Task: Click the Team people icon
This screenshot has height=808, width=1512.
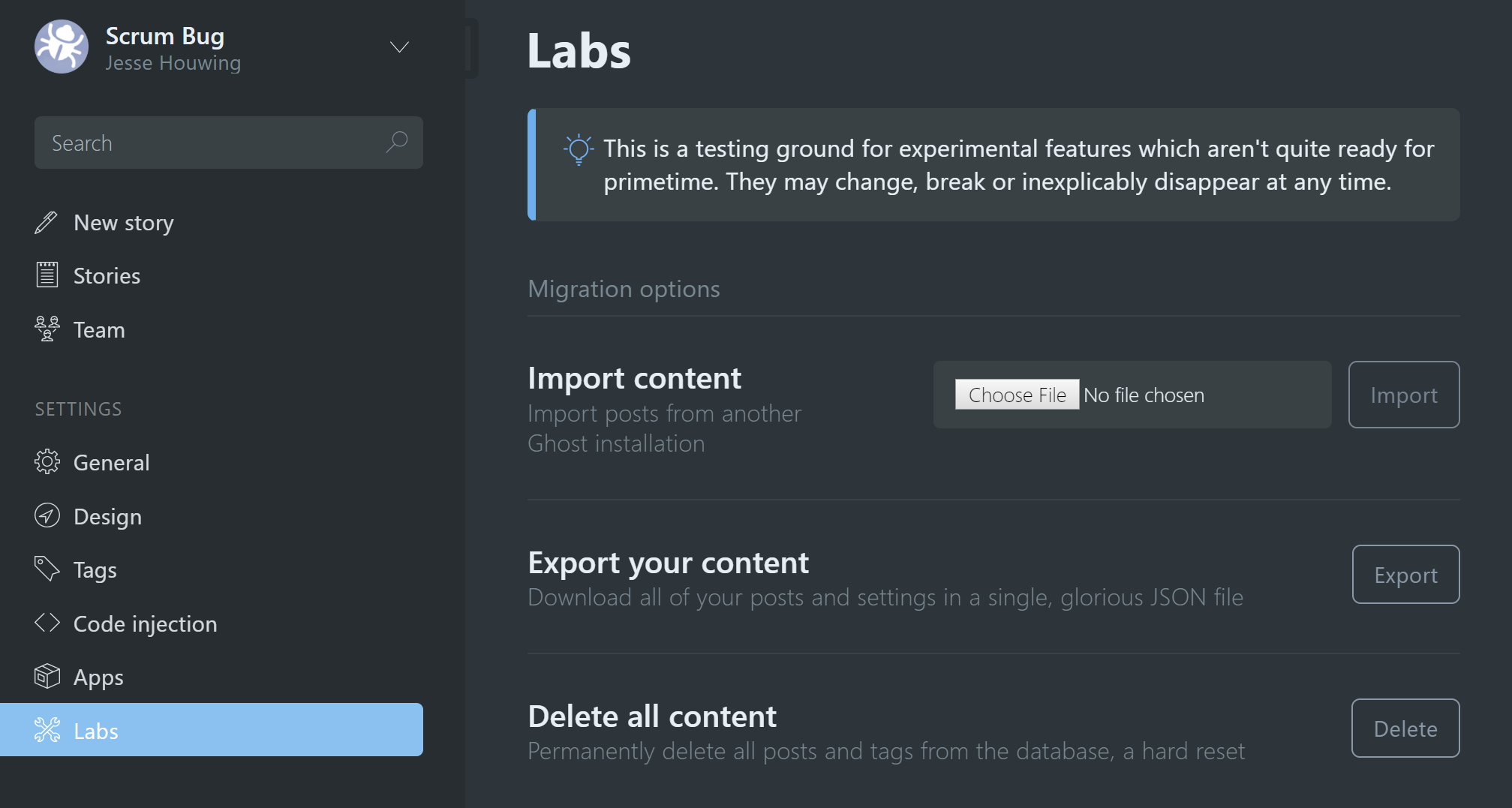Action: 47,329
